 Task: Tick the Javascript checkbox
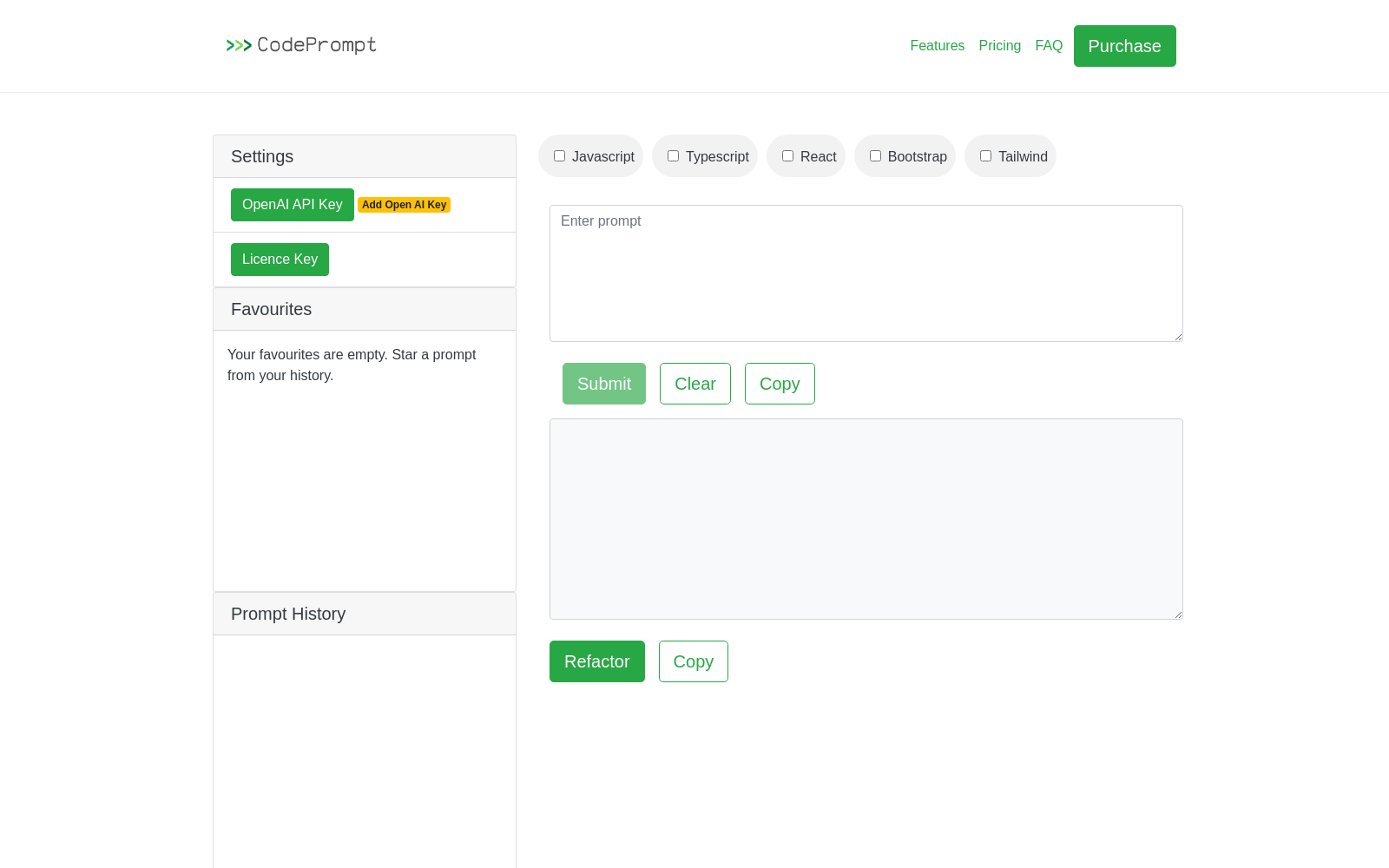tap(560, 156)
